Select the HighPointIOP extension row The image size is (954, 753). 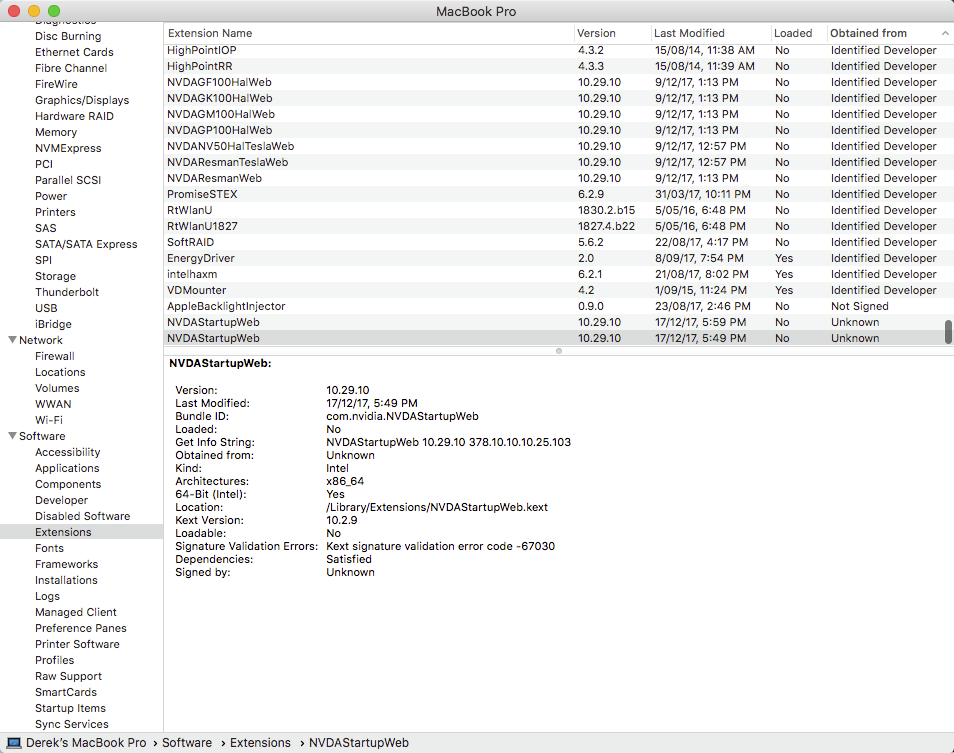(552, 50)
